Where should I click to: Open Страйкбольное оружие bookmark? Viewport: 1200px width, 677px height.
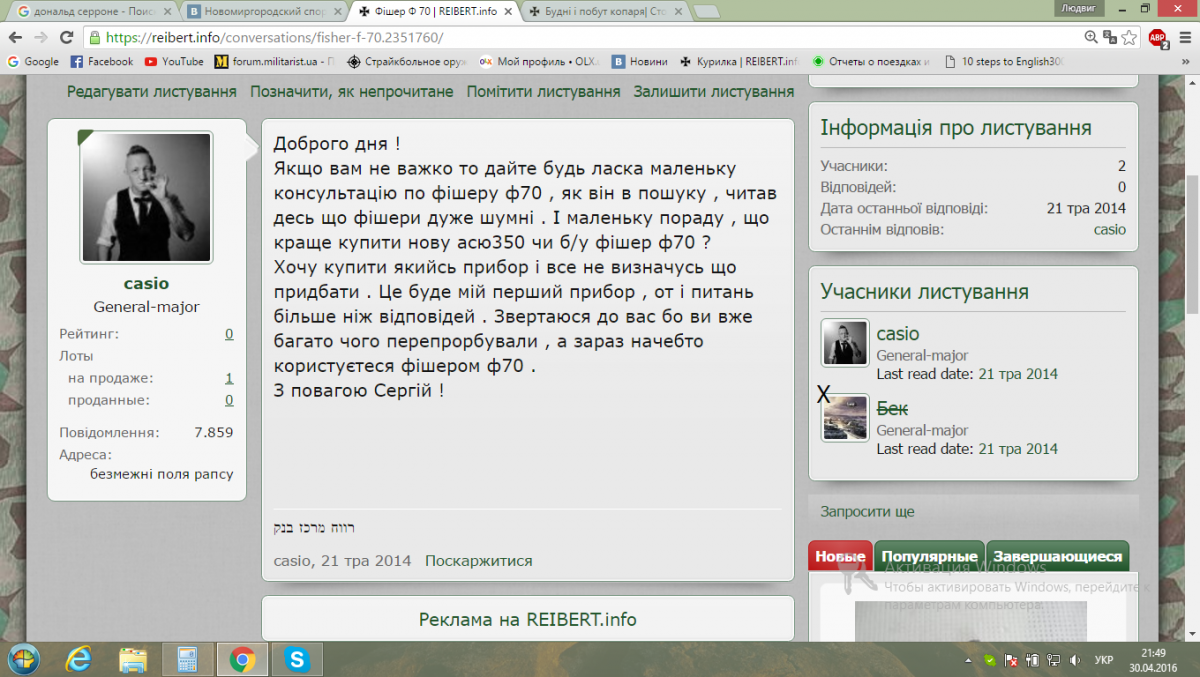[407, 61]
